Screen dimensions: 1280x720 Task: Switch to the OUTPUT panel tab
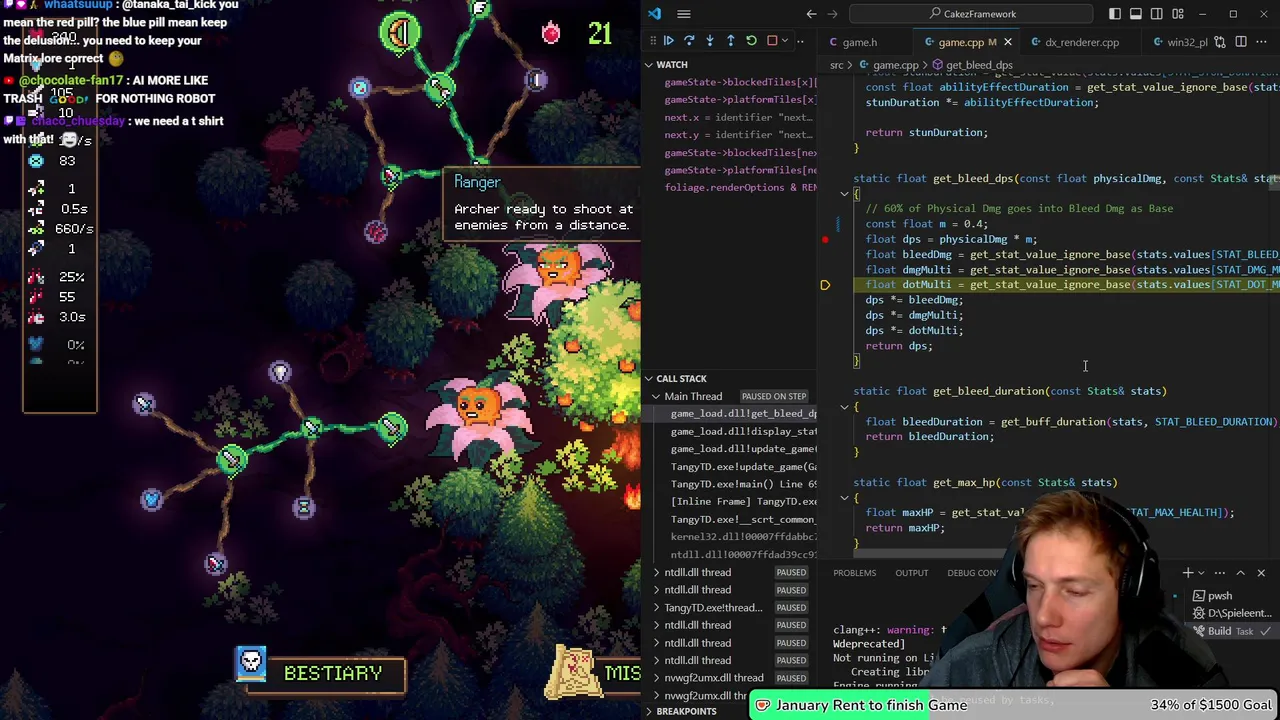click(911, 573)
